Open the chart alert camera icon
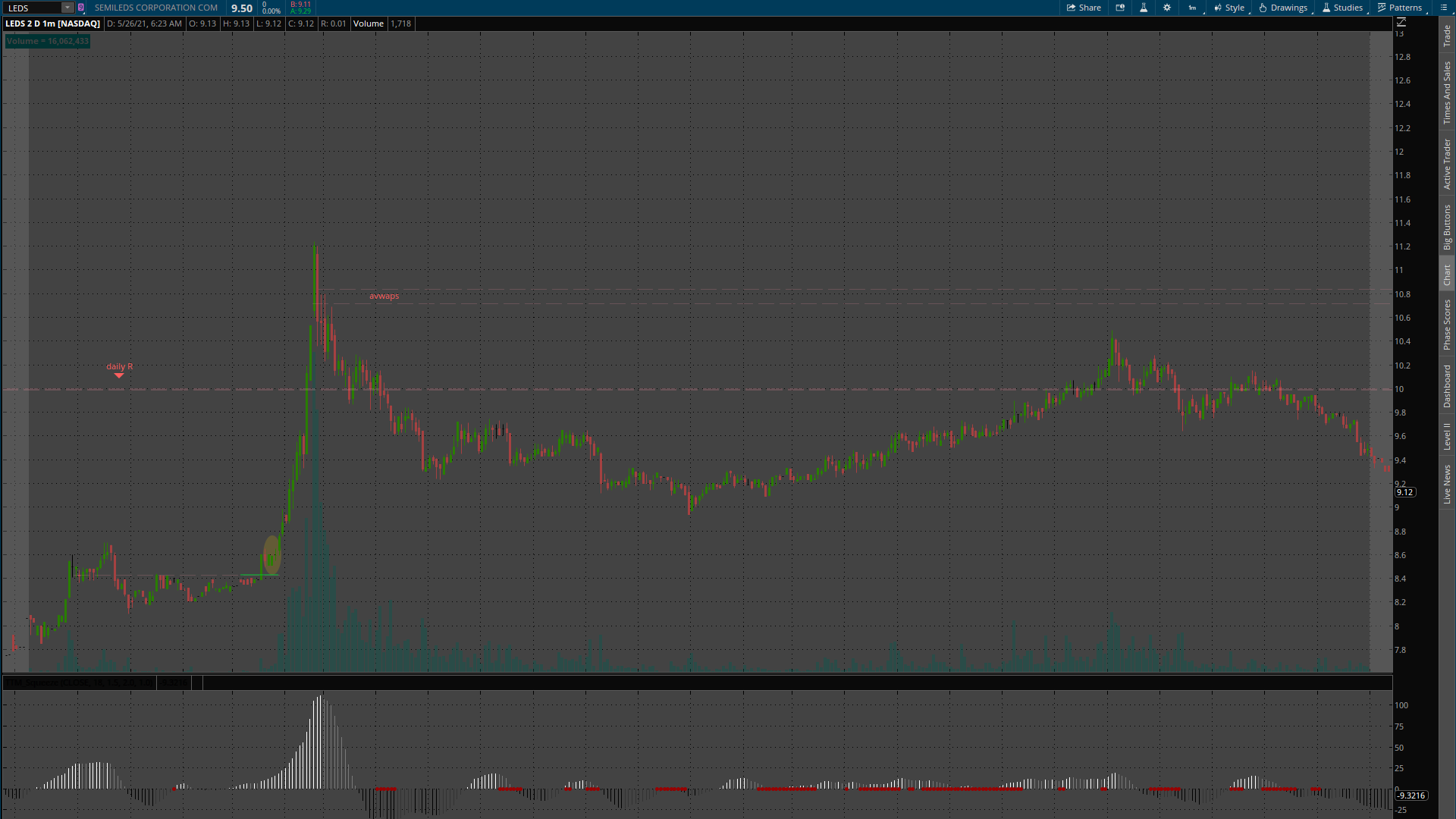The width and height of the screenshot is (1456, 819). click(1120, 8)
